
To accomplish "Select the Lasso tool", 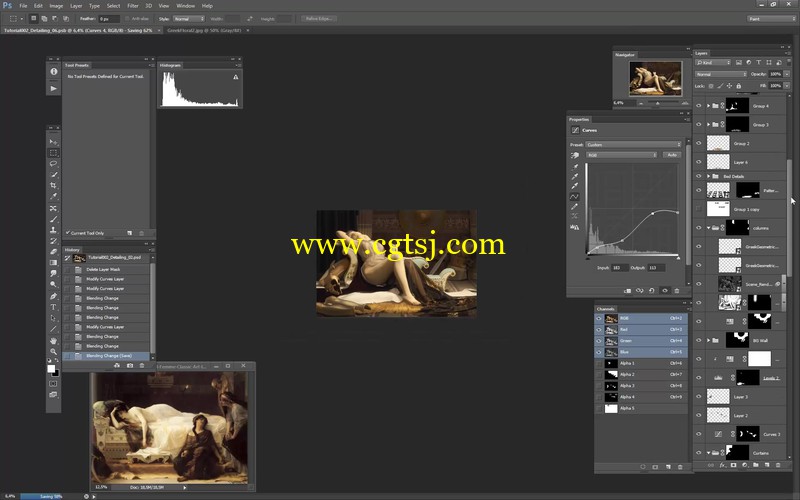I will [x=53, y=164].
